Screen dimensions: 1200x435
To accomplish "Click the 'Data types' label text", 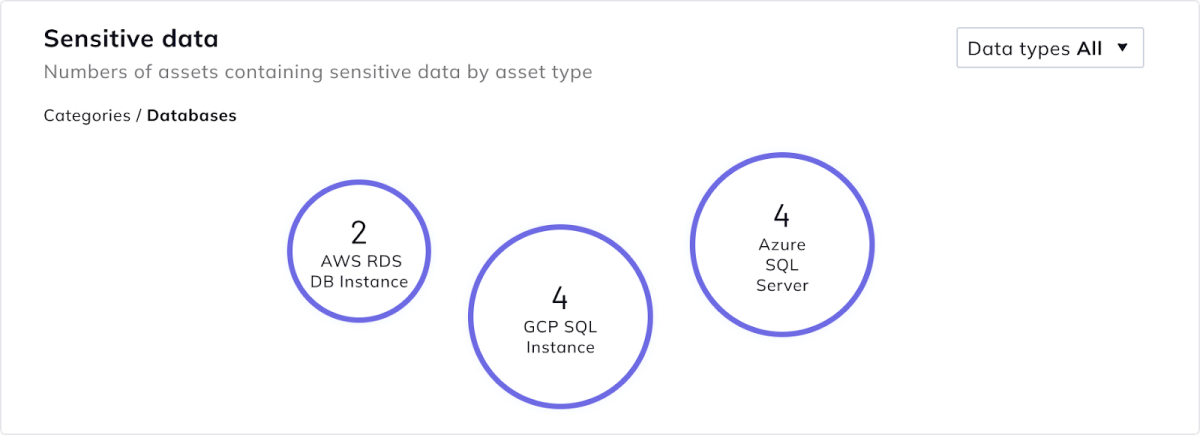I will click(1020, 48).
